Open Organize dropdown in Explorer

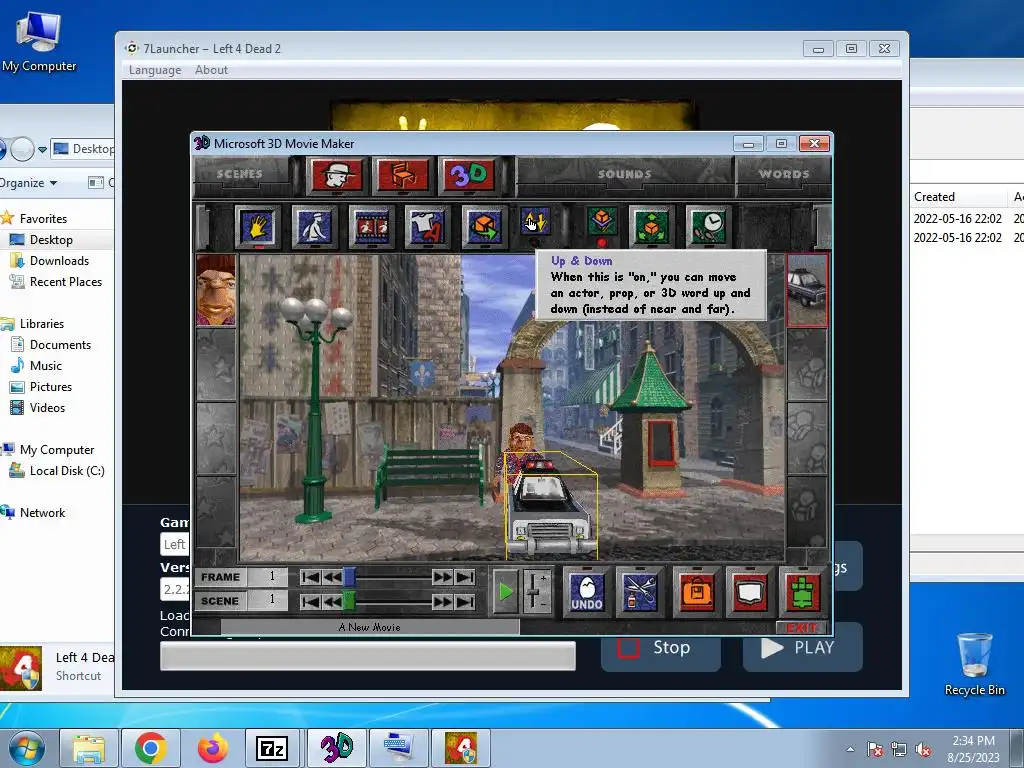[28, 183]
